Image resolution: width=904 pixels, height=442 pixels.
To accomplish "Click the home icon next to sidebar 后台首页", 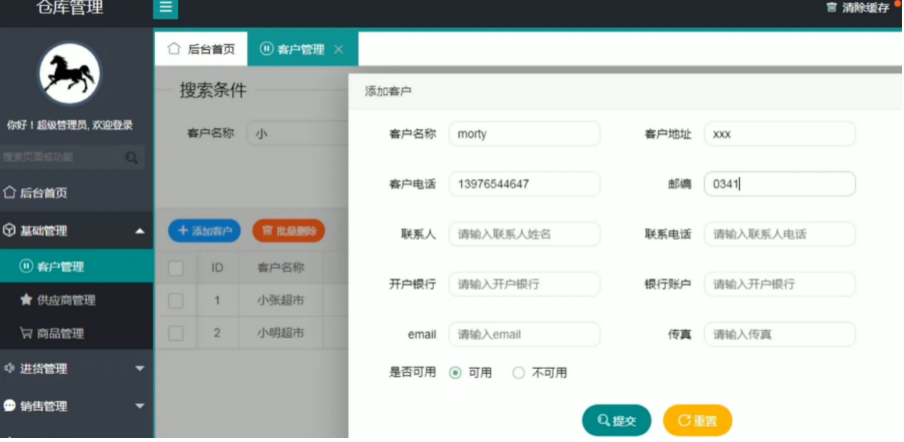I will [x=9, y=192].
